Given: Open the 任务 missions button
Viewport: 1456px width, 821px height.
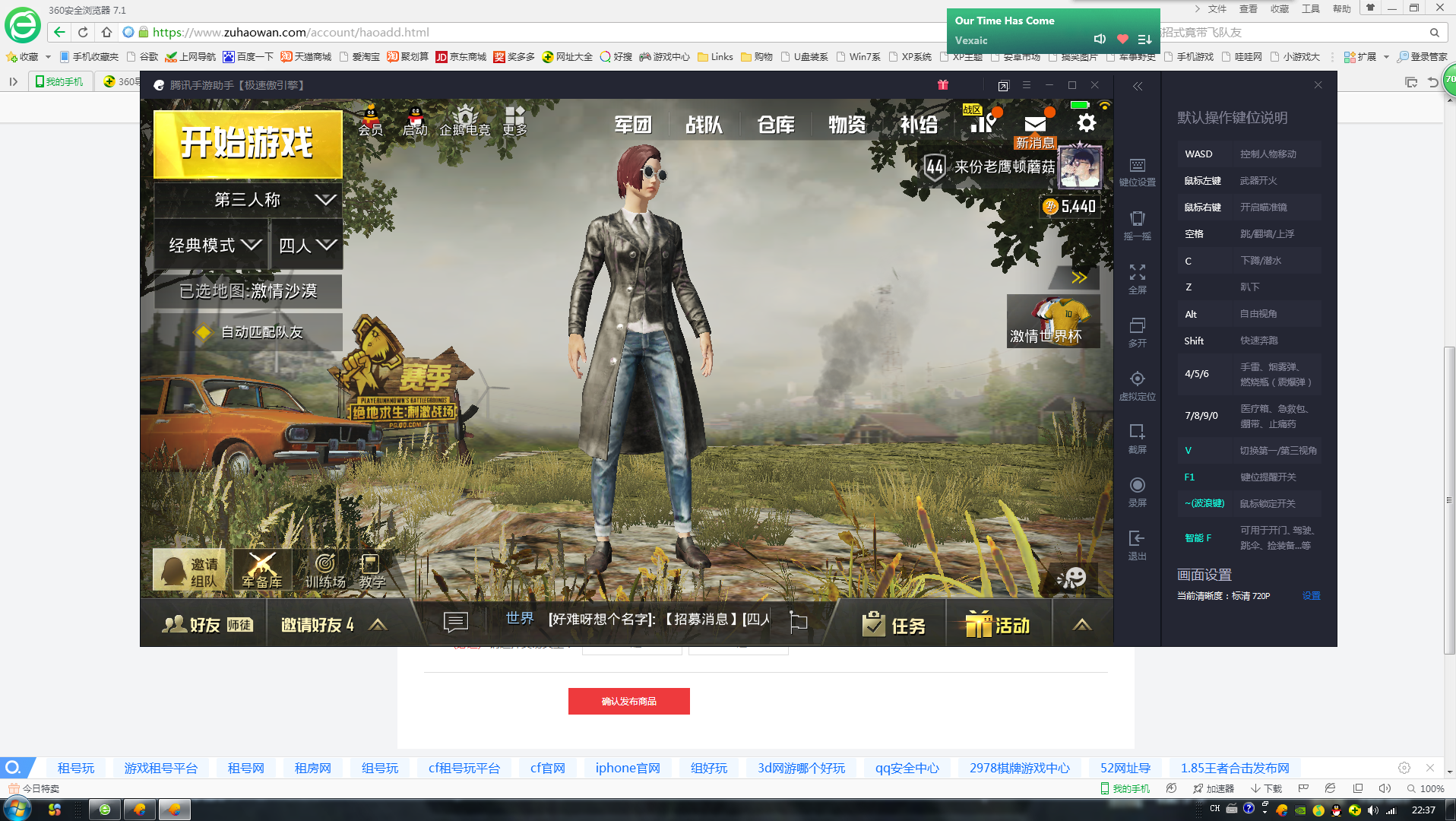Looking at the screenshot, I should [x=894, y=625].
